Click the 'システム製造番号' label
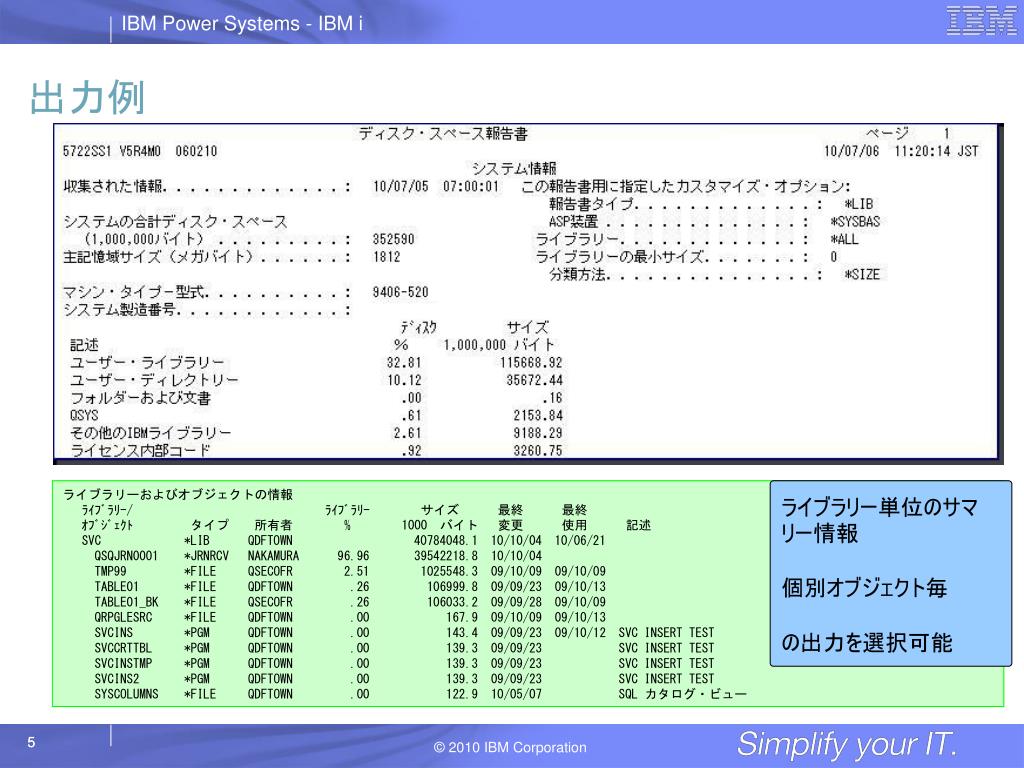 point(120,310)
